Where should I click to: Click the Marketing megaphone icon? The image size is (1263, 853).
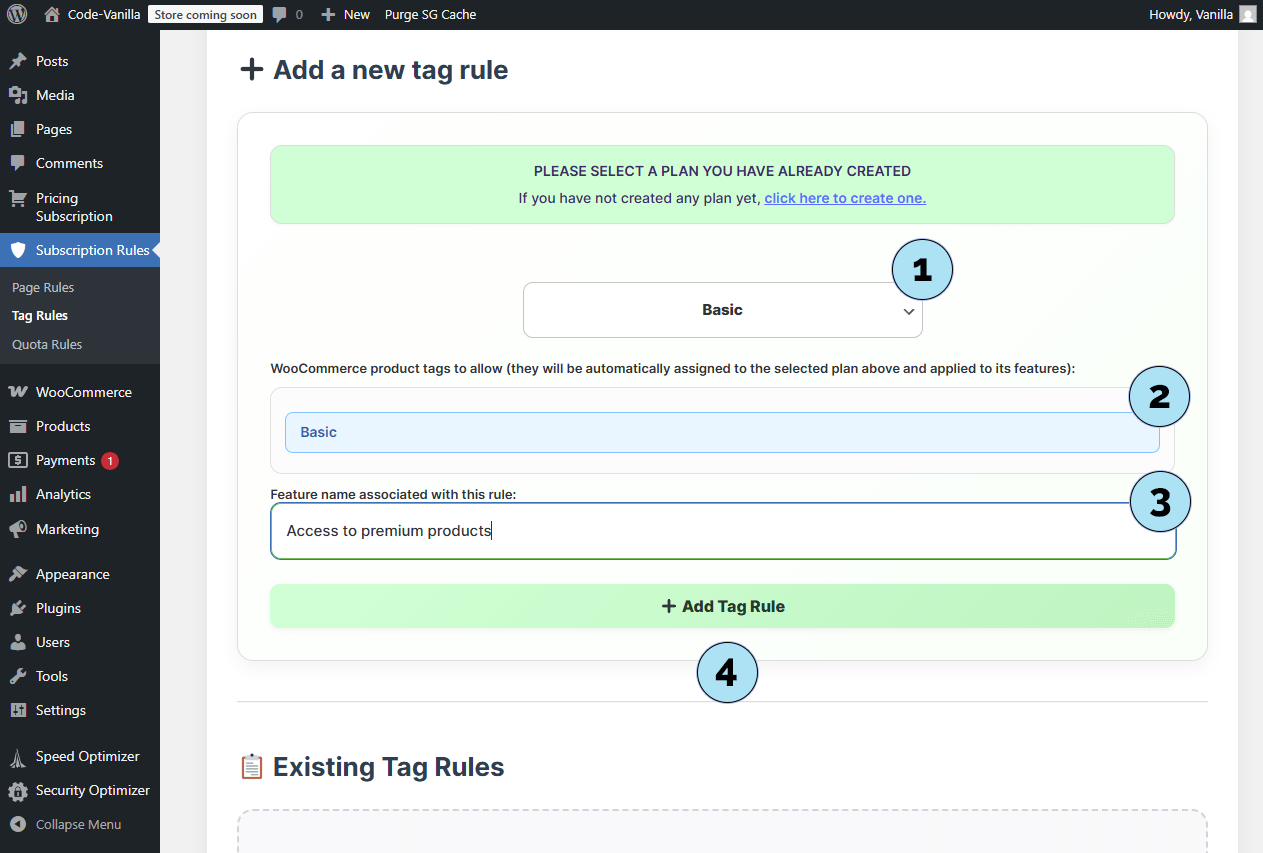pyautogui.click(x=18, y=529)
